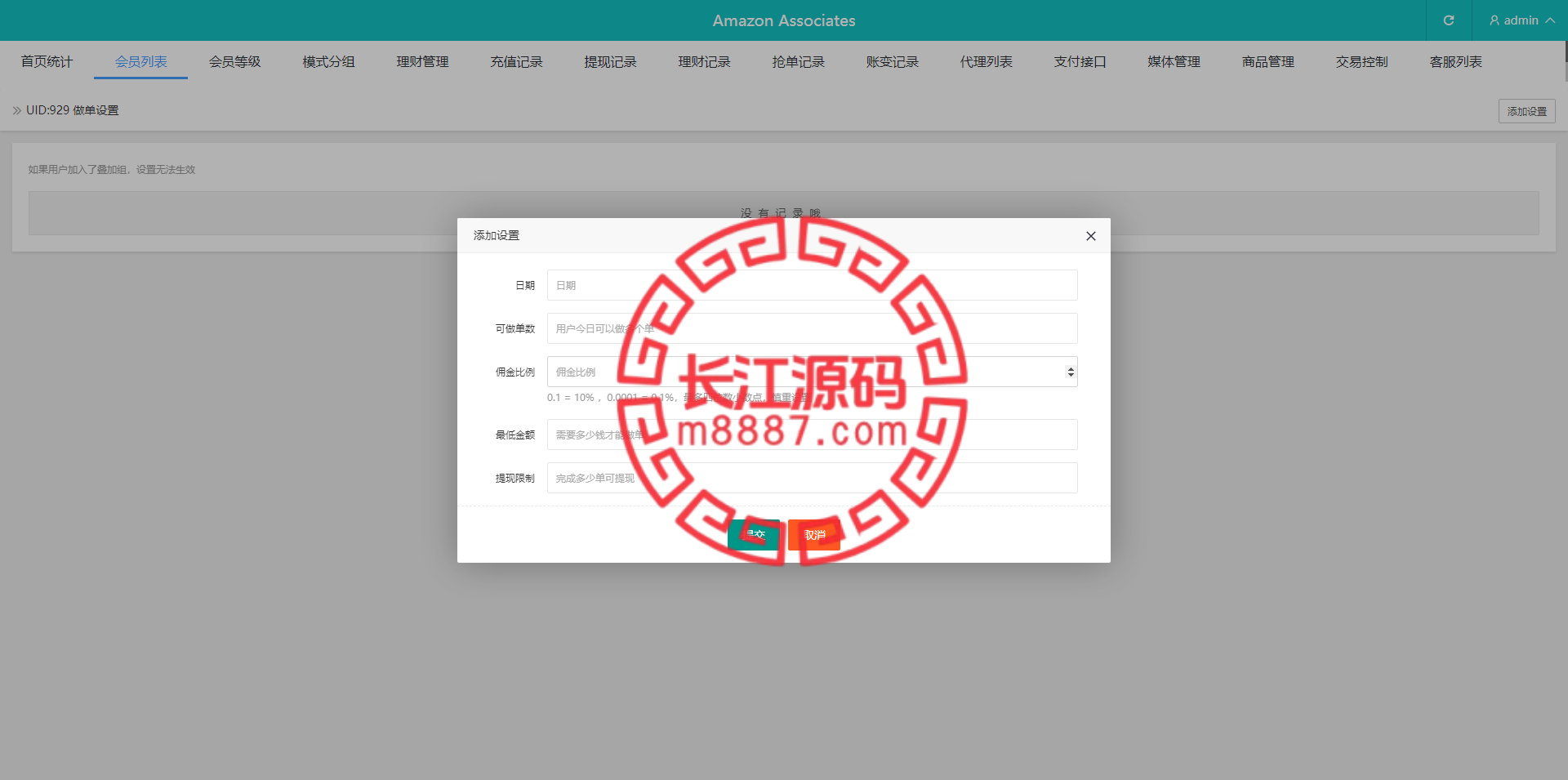Open the 账变记录 tab
This screenshot has width=1568, height=780.
pos(892,61)
